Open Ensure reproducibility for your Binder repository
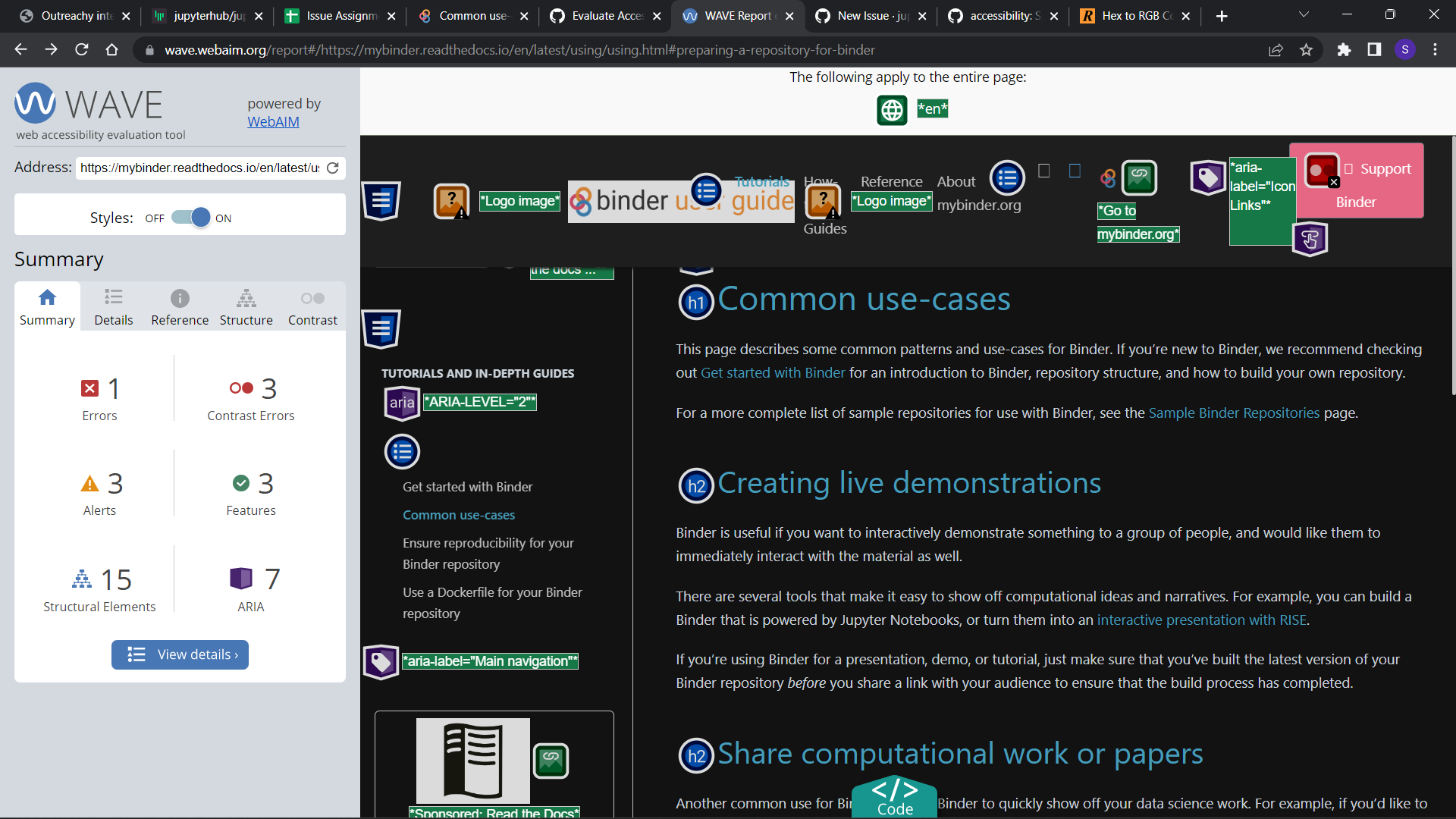This screenshot has width=1456, height=819. coord(488,554)
